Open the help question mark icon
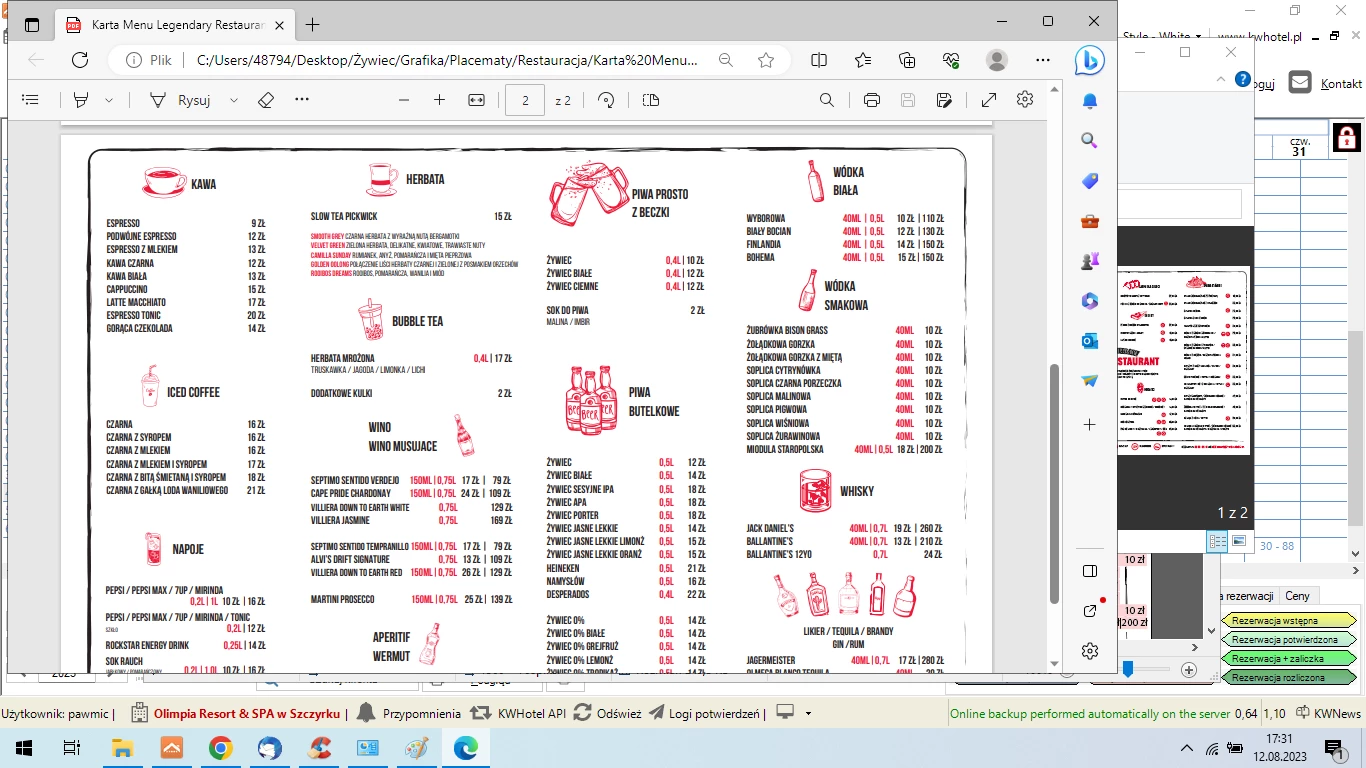The height and width of the screenshot is (768, 1366). tap(1243, 79)
